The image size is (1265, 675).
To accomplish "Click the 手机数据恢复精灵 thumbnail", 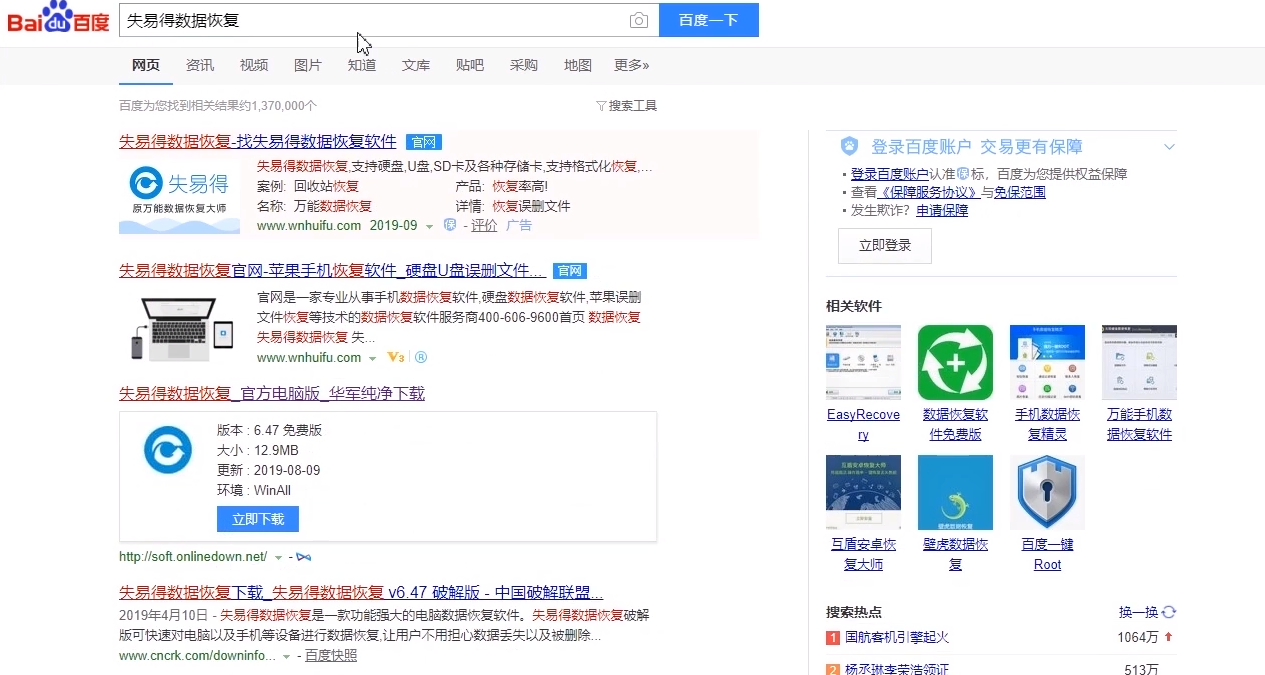I will click(1046, 362).
